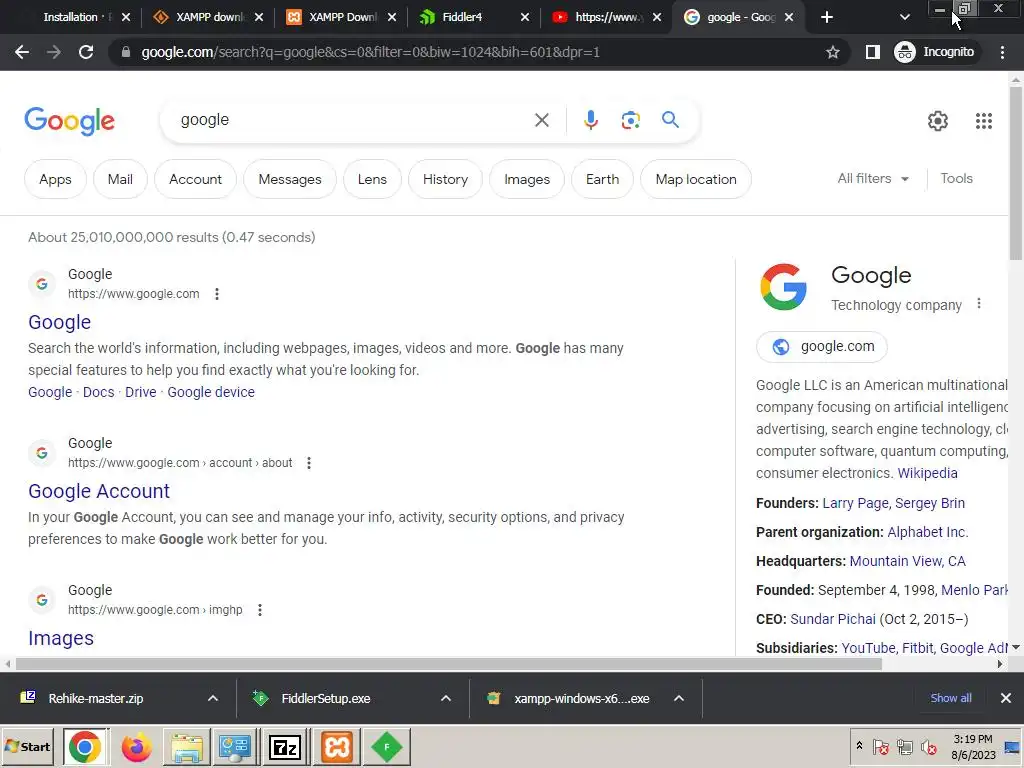Click the horizontal scrollbar thumb

tap(449, 664)
